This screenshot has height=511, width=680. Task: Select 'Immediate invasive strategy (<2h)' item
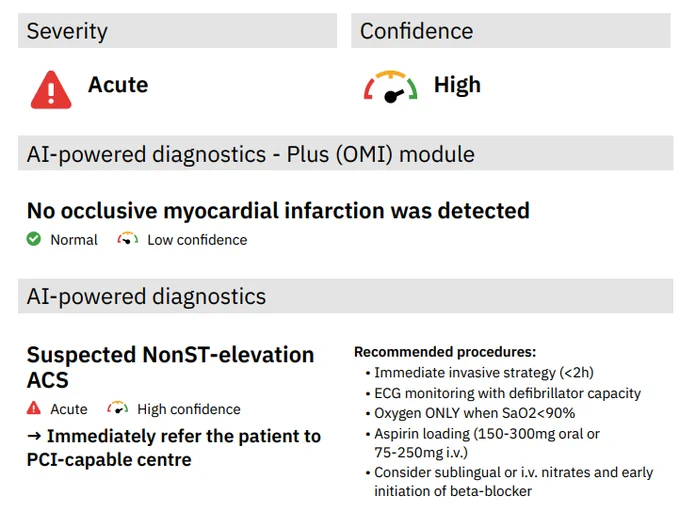tap(484, 373)
